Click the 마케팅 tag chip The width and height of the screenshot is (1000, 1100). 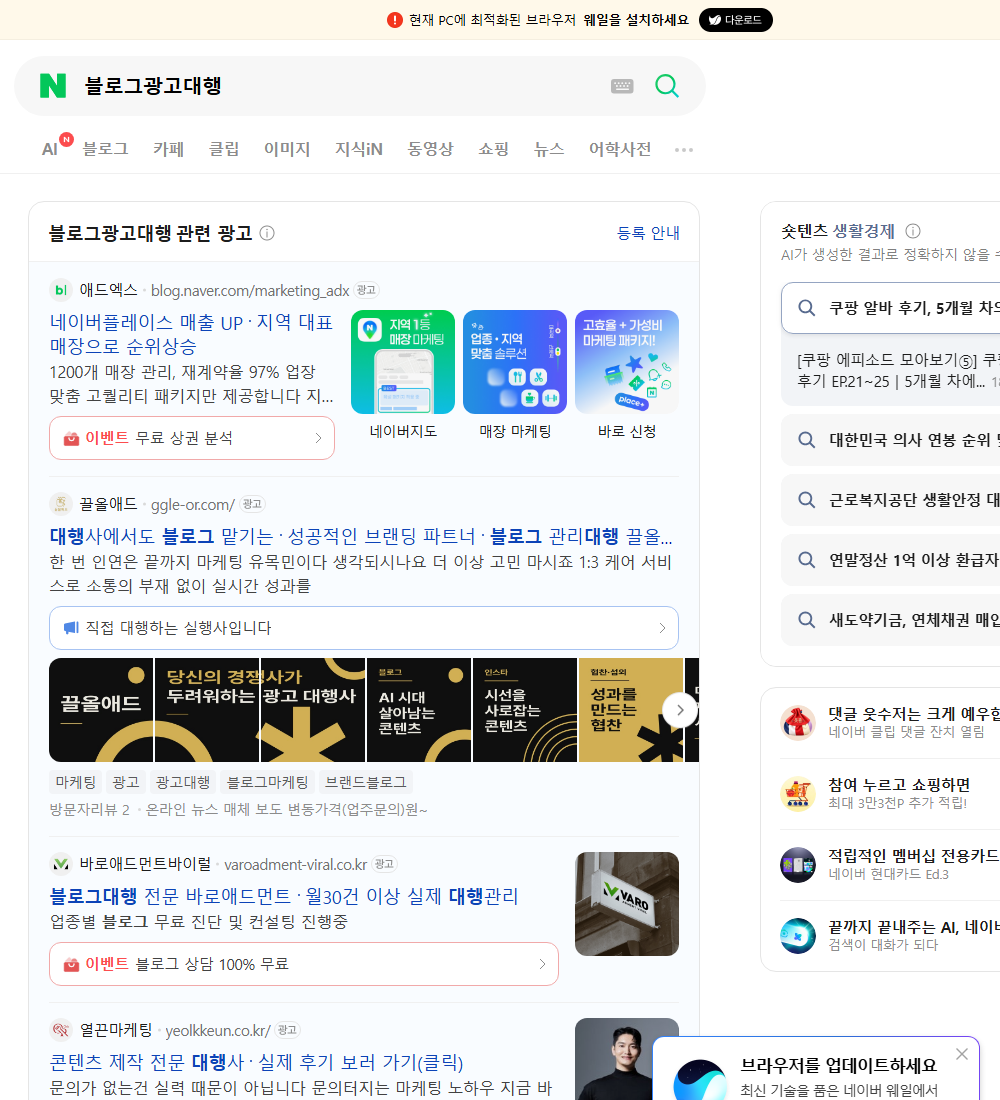(x=76, y=782)
